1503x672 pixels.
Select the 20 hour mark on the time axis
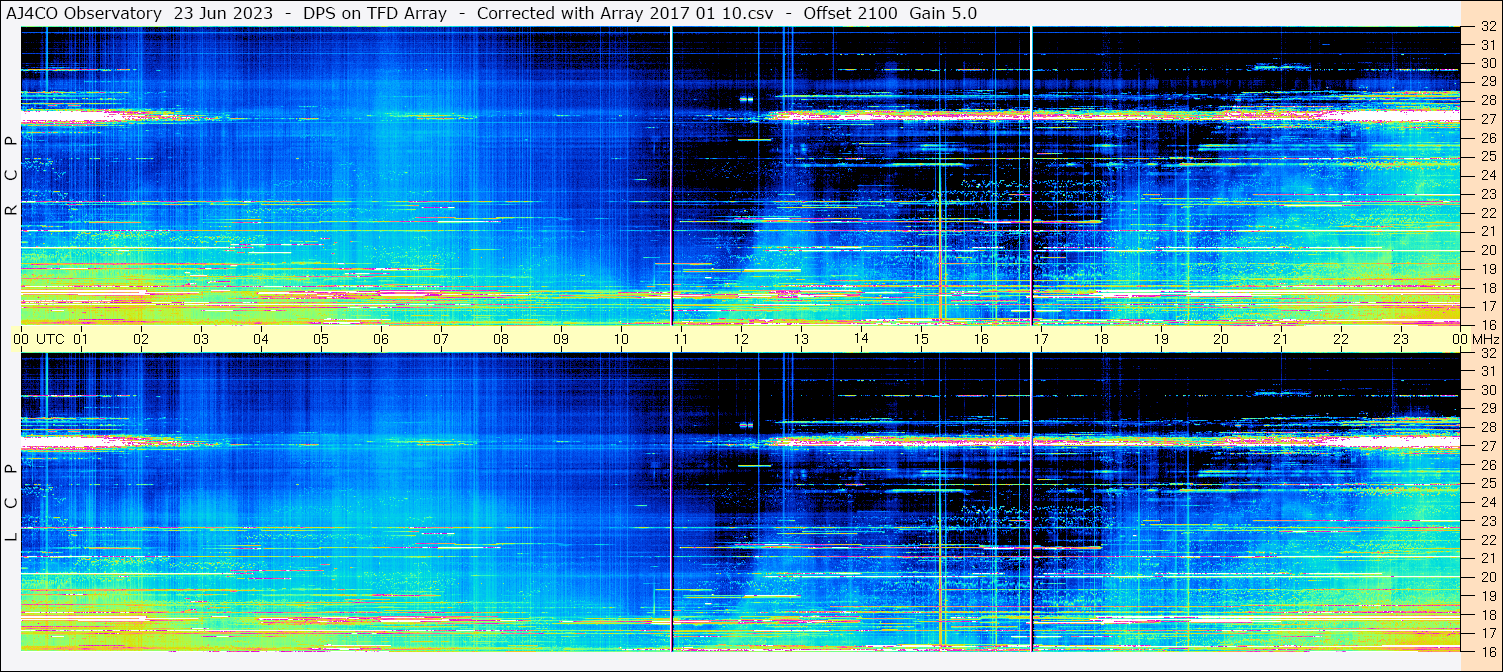(1221, 339)
